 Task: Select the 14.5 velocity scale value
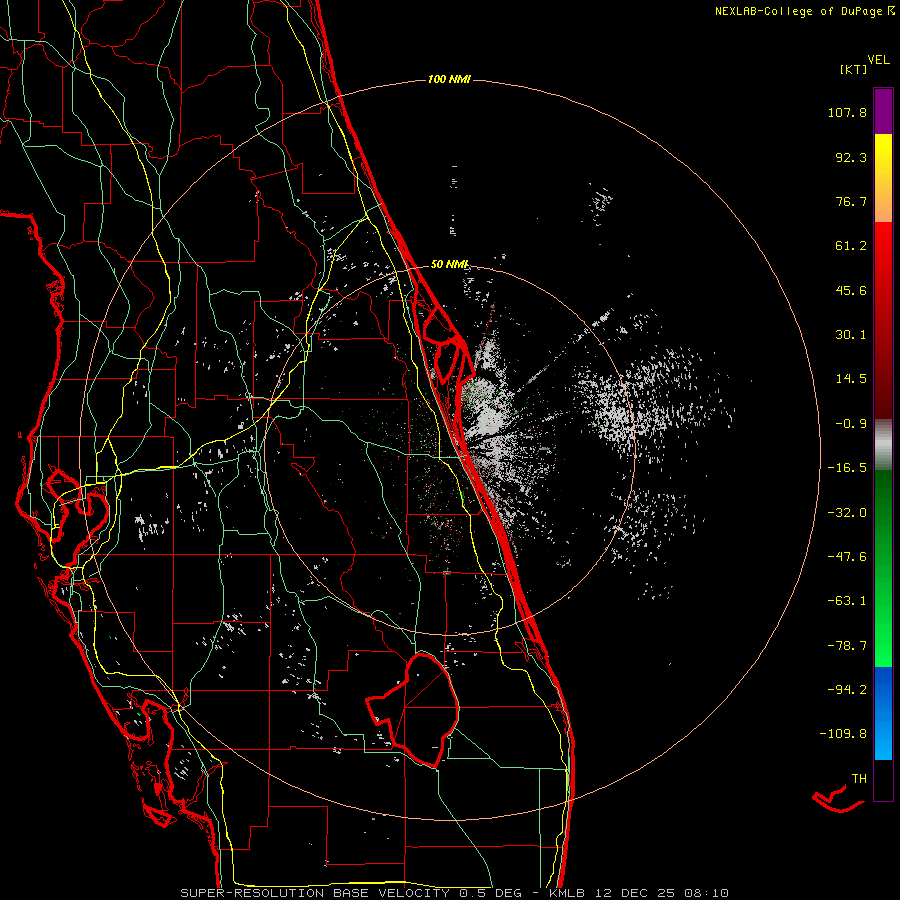851,379
